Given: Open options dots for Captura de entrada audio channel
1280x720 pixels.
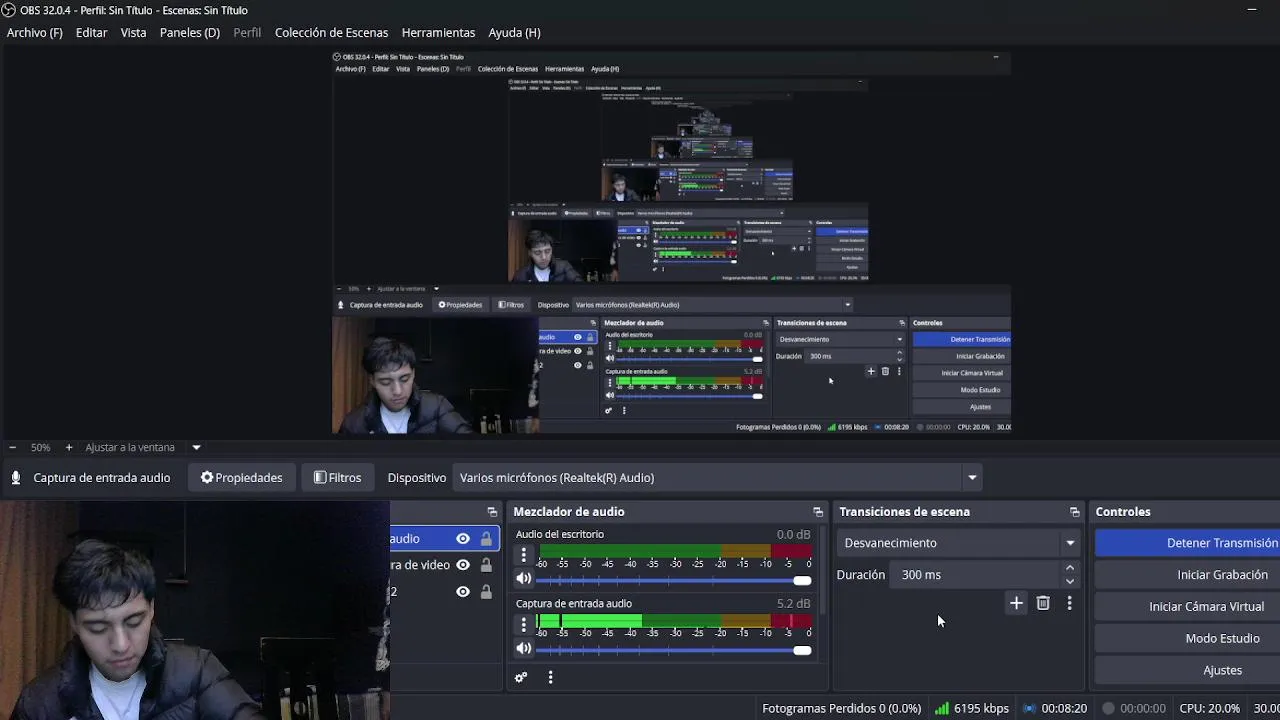Looking at the screenshot, I should click(523, 624).
